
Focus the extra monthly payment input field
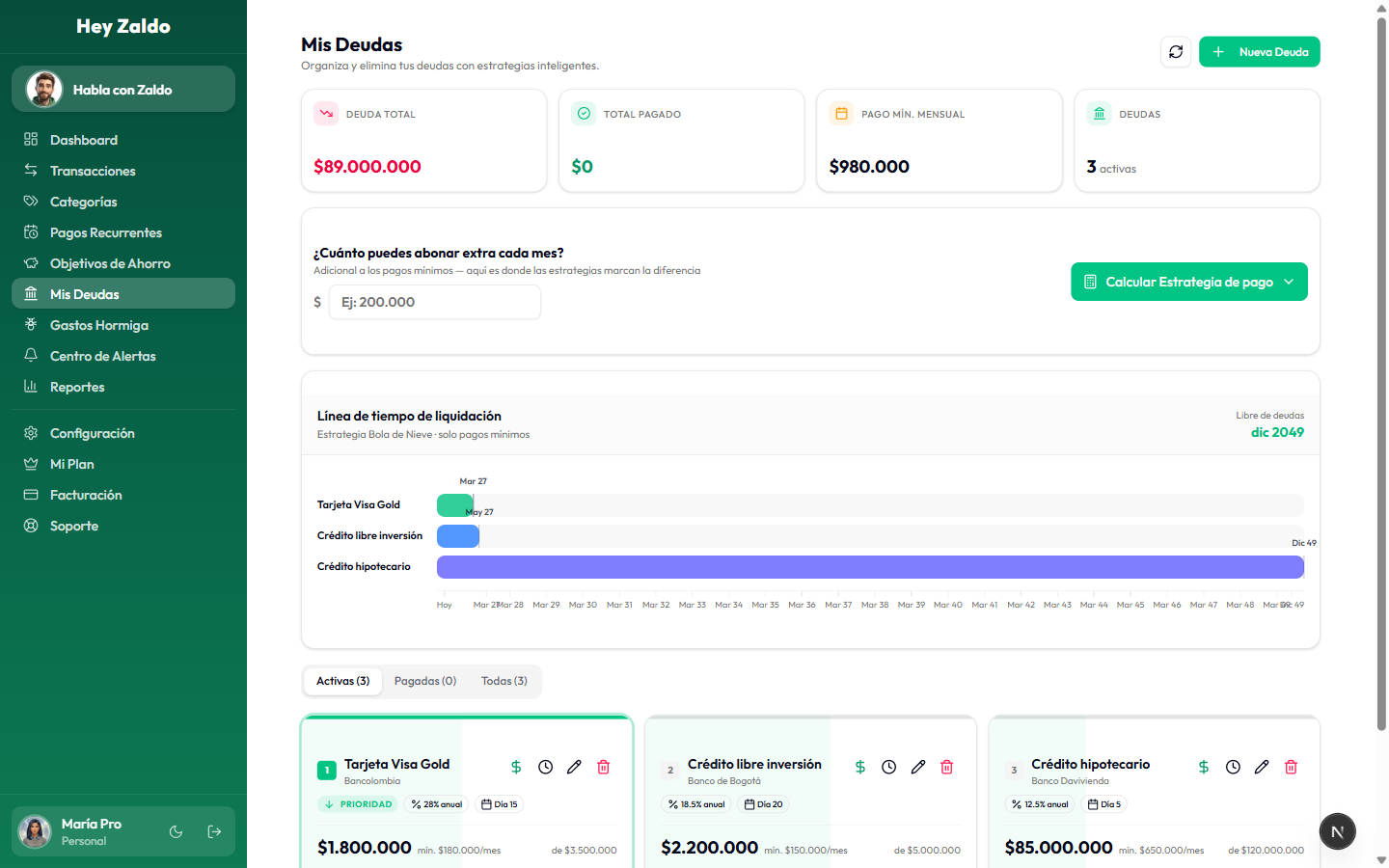click(435, 302)
